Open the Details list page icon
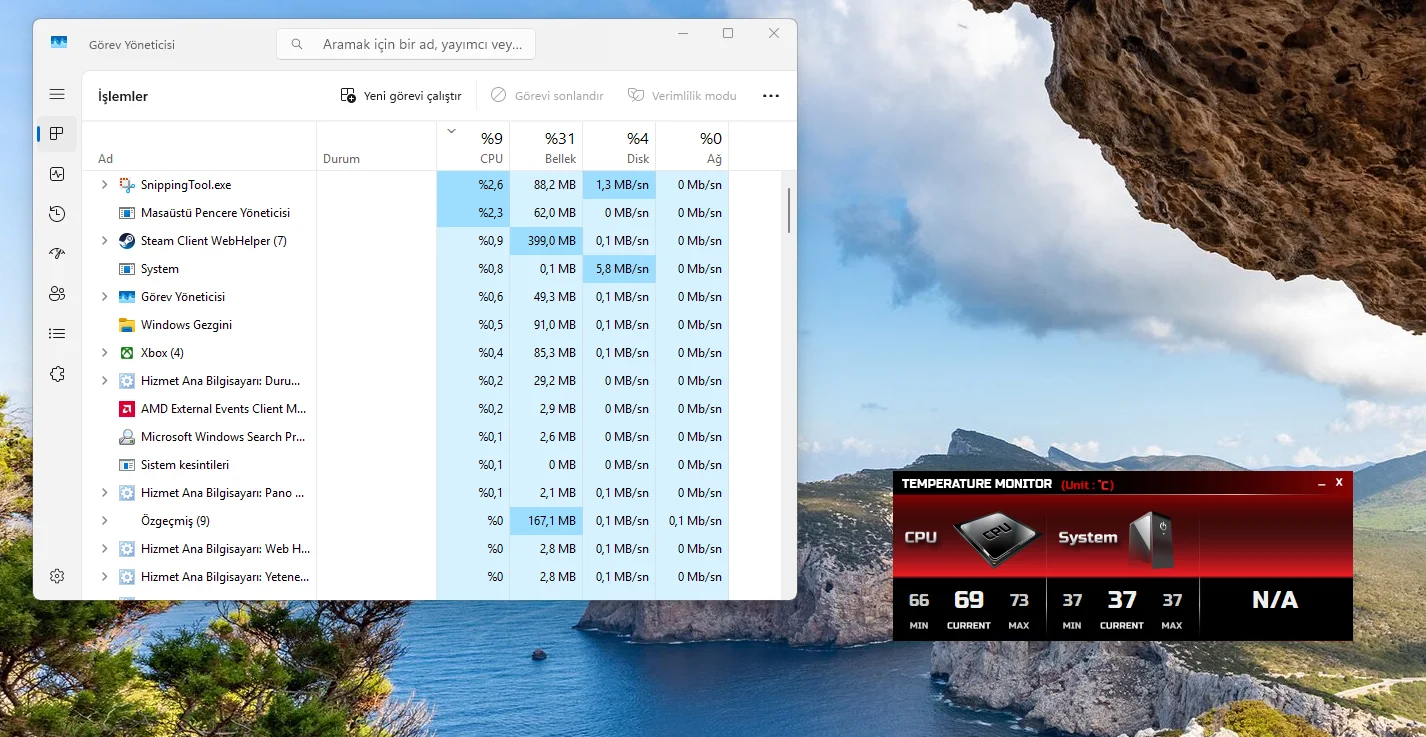The image size is (1426, 737). (57, 334)
